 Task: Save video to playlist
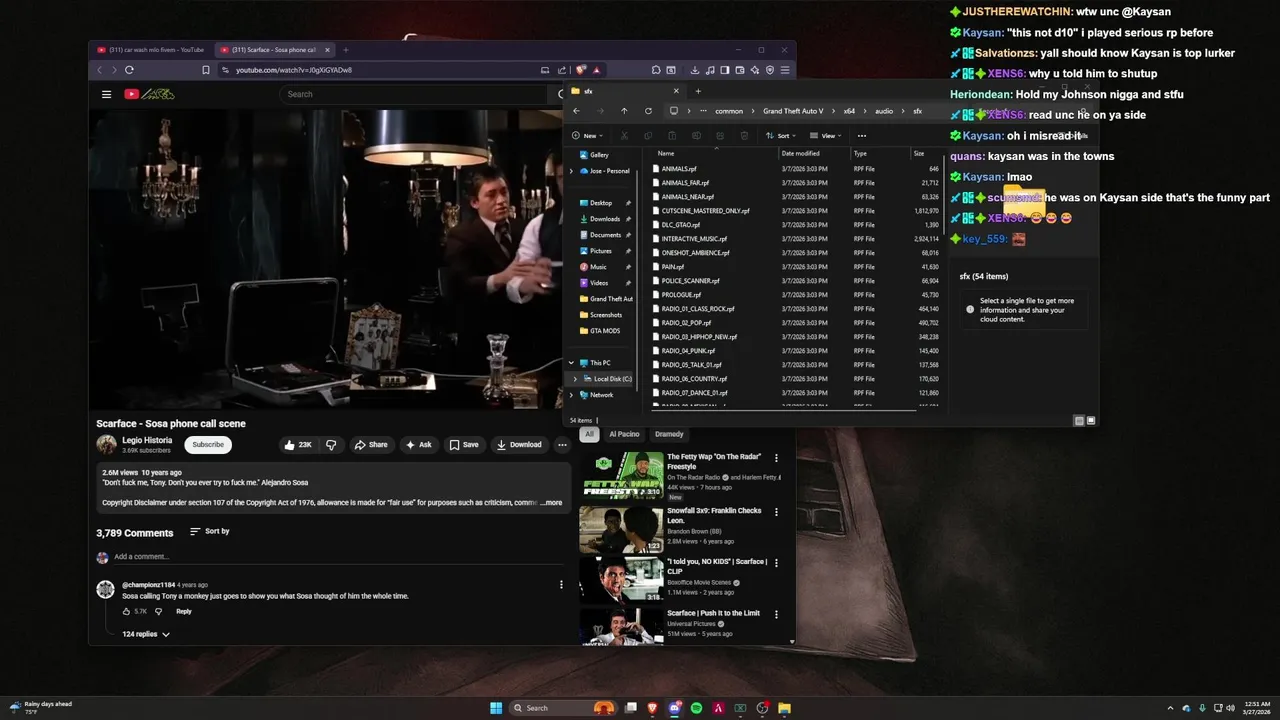point(464,445)
